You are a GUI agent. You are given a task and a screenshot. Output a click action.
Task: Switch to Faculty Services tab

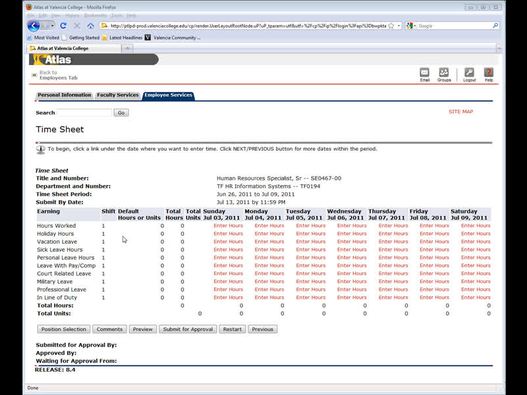[x=118, y=95]
